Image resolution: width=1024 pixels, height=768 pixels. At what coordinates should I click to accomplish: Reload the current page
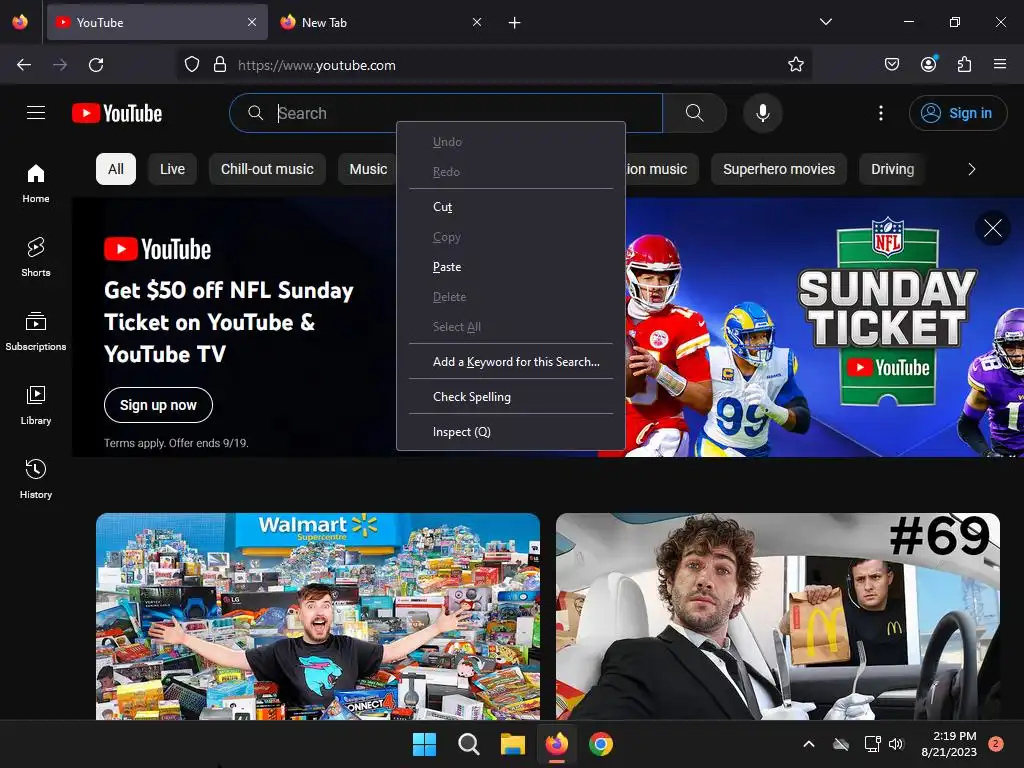pyautogui.click(x=96, y=65)
